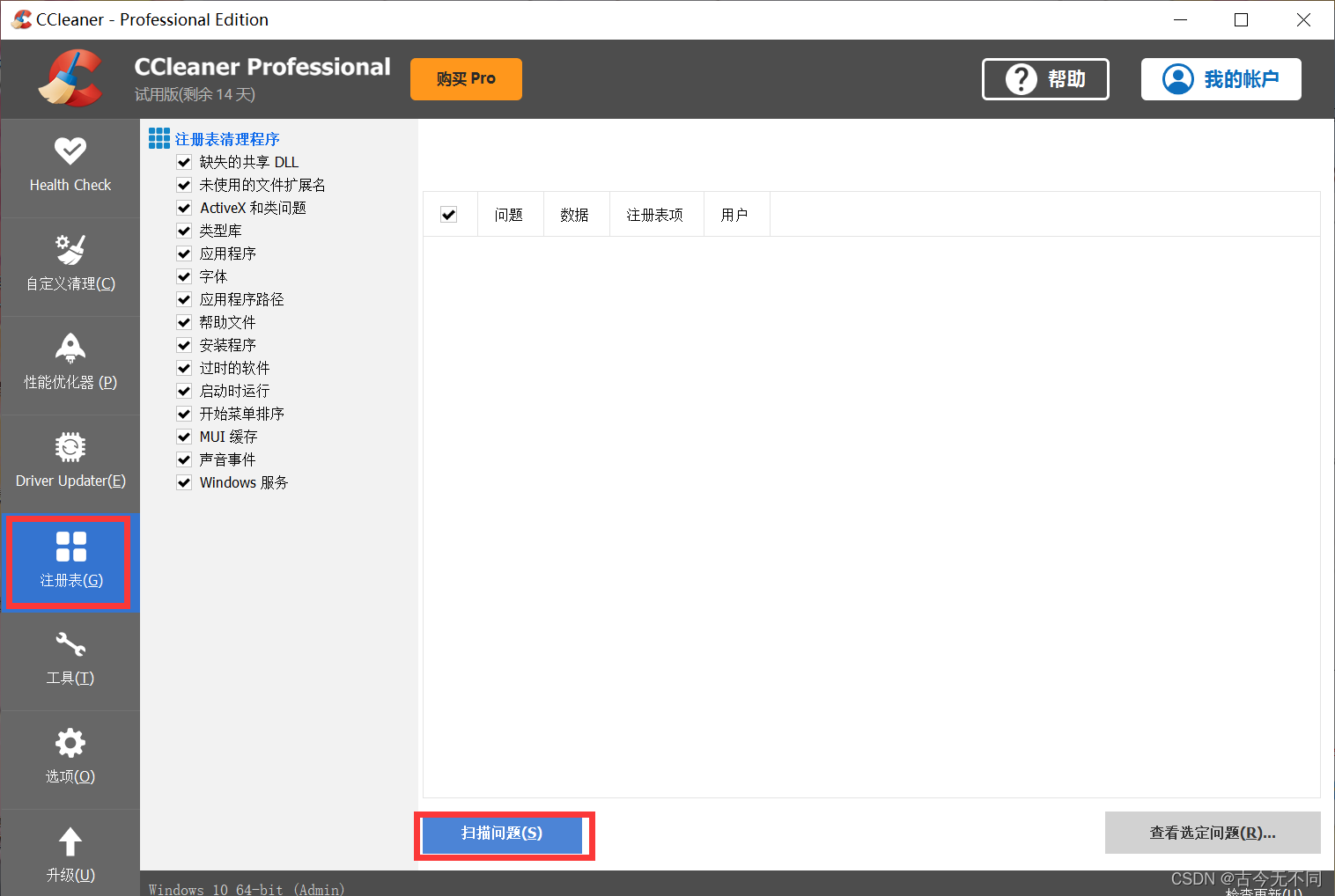This screenshot has height=896, width=1335.
Task: Toggle 类型库 checkbox
Action: pyautogui.click(x=184, y=231)
